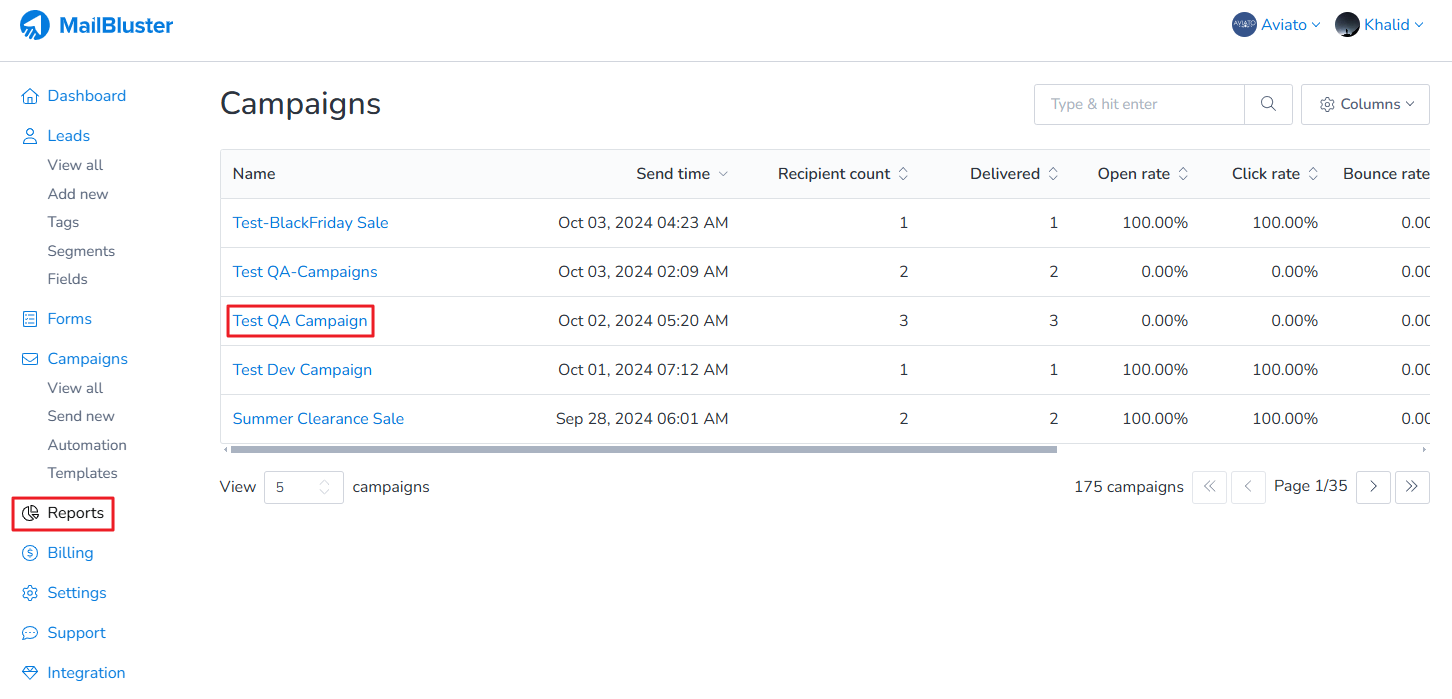Screen dimensions: 1452x699
Task: Open Test-BlackFriday Sale campaign
Action: 310,223
